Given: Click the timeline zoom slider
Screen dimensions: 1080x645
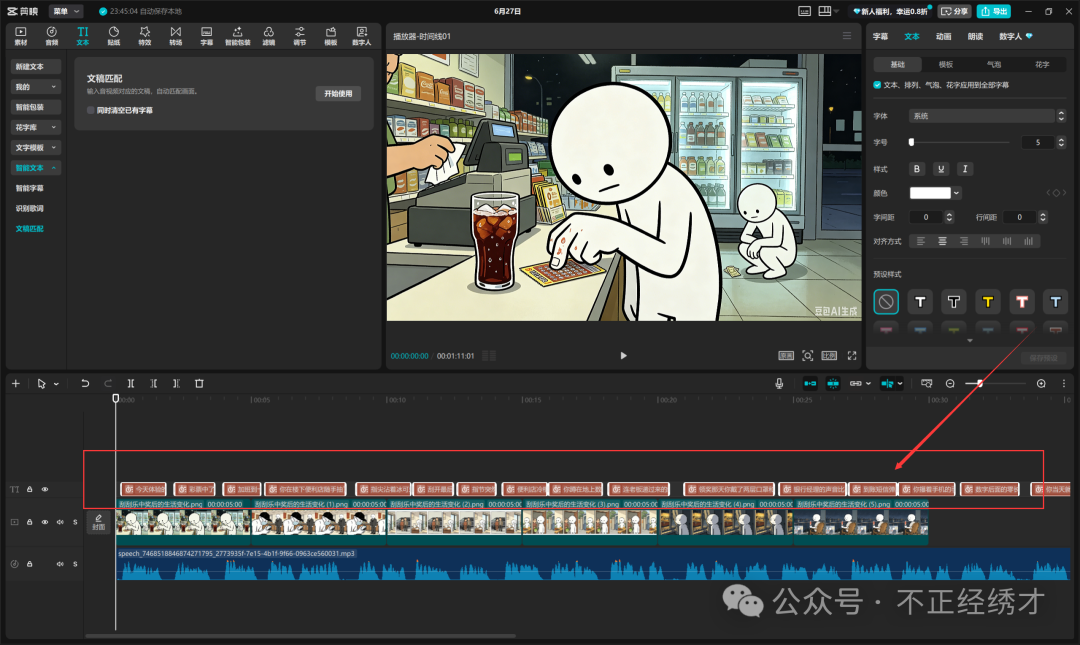Looking at the screenshot, I should point(996,383).
